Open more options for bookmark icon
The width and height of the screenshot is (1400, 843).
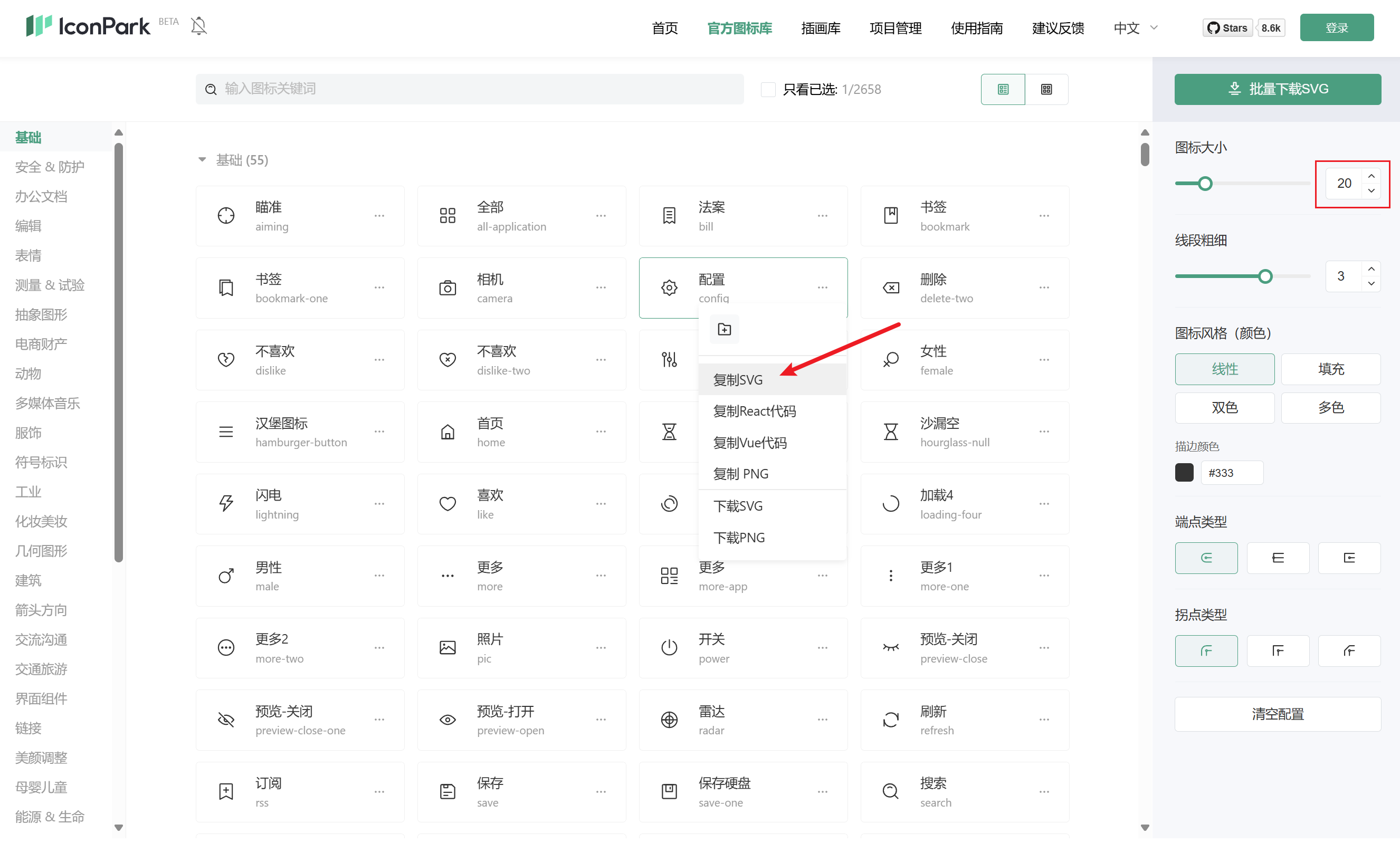(x=1044, y=216)
